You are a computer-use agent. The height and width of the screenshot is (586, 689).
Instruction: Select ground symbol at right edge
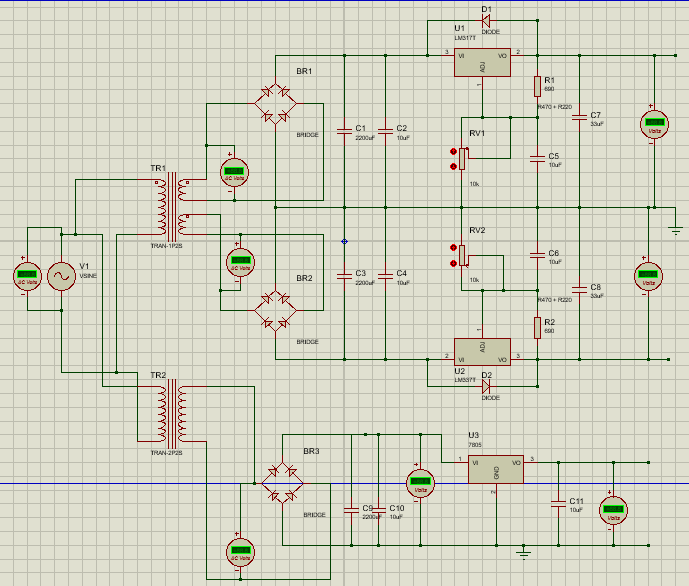675,230
